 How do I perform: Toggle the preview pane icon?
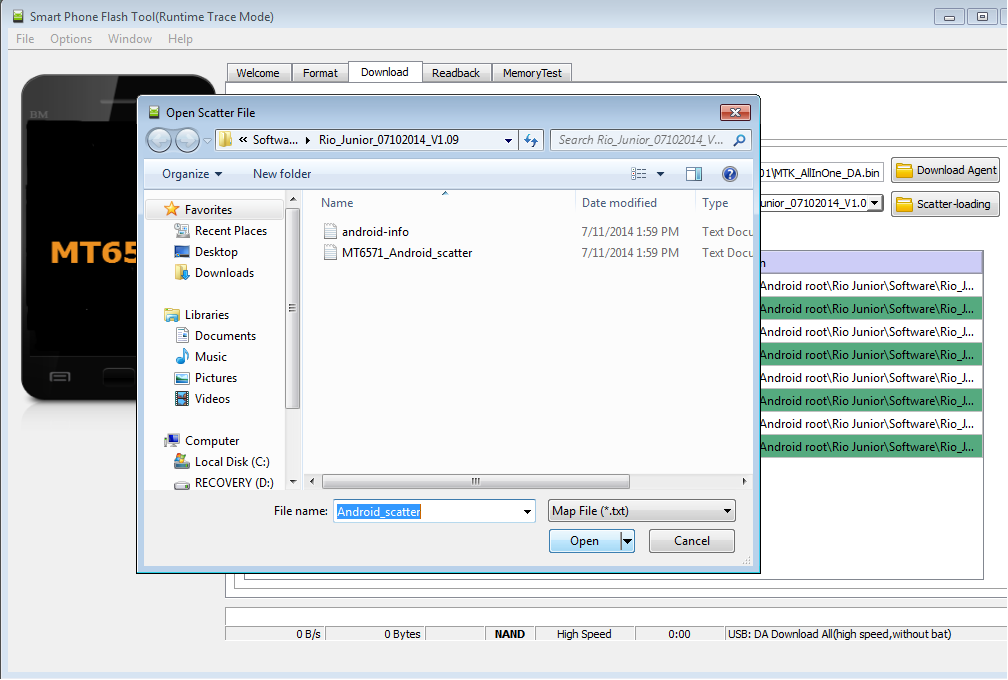[694, 173]
